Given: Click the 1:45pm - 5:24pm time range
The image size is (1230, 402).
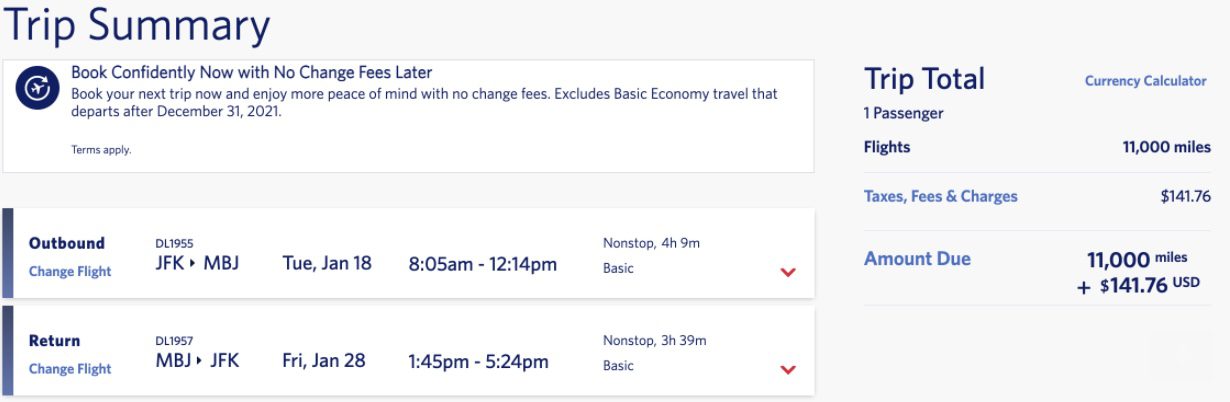Looking at the screenshot, I should [479, 362].
